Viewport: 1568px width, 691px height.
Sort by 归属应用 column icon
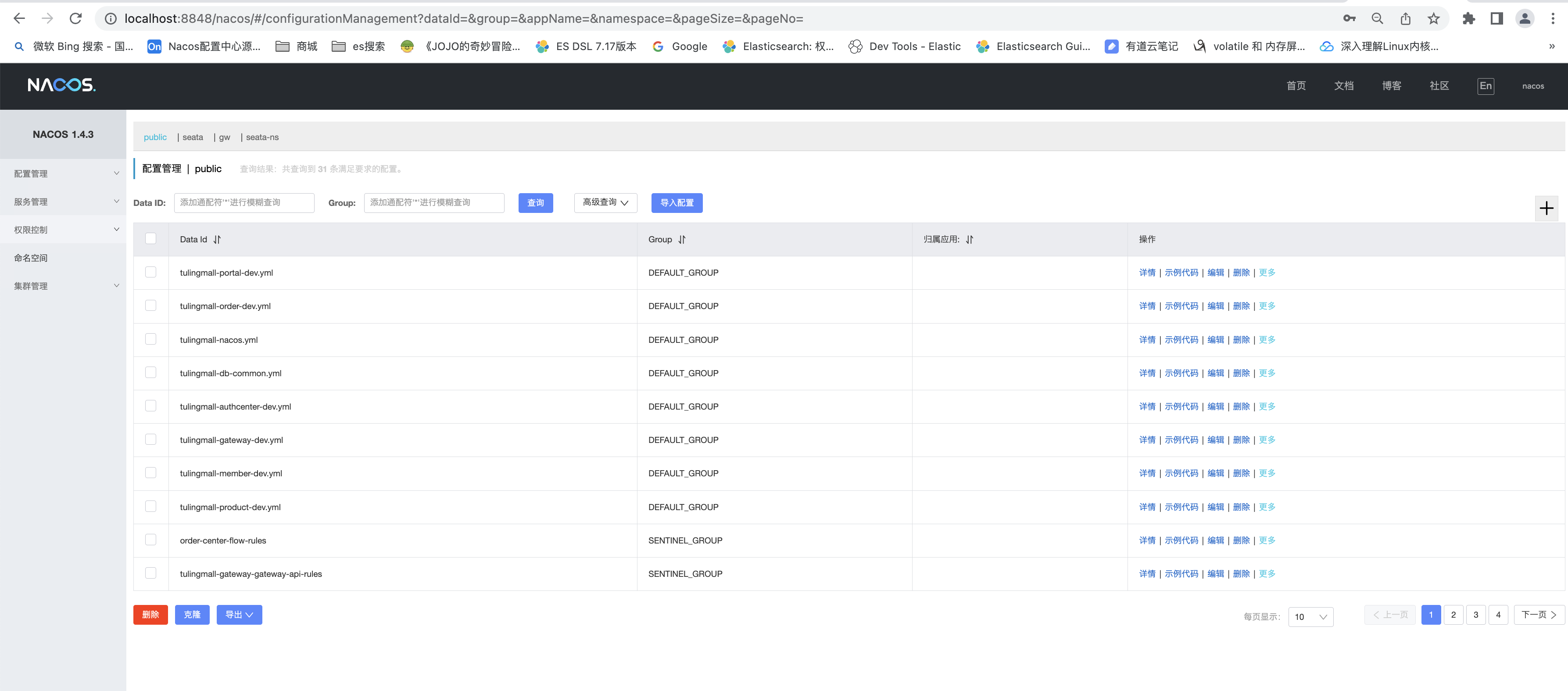(x=969, y=239)
